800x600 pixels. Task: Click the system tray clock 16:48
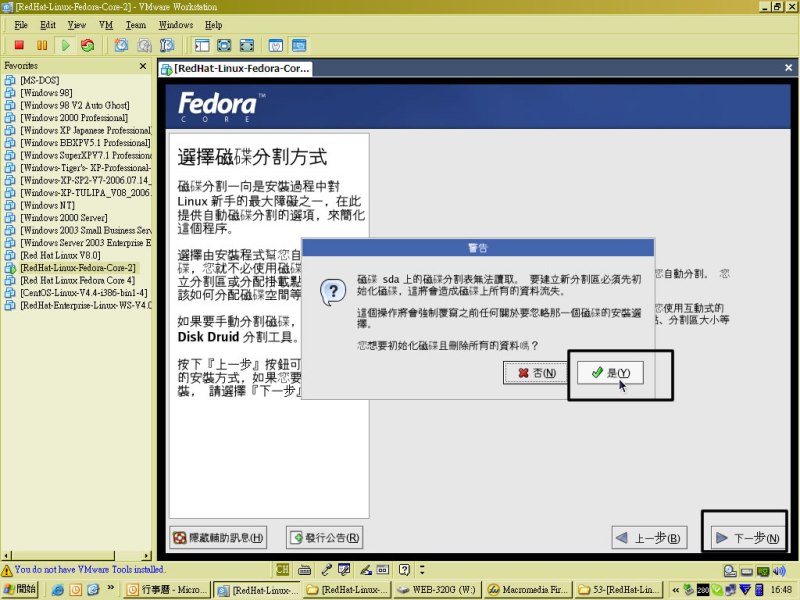click(x=782, y=590)
